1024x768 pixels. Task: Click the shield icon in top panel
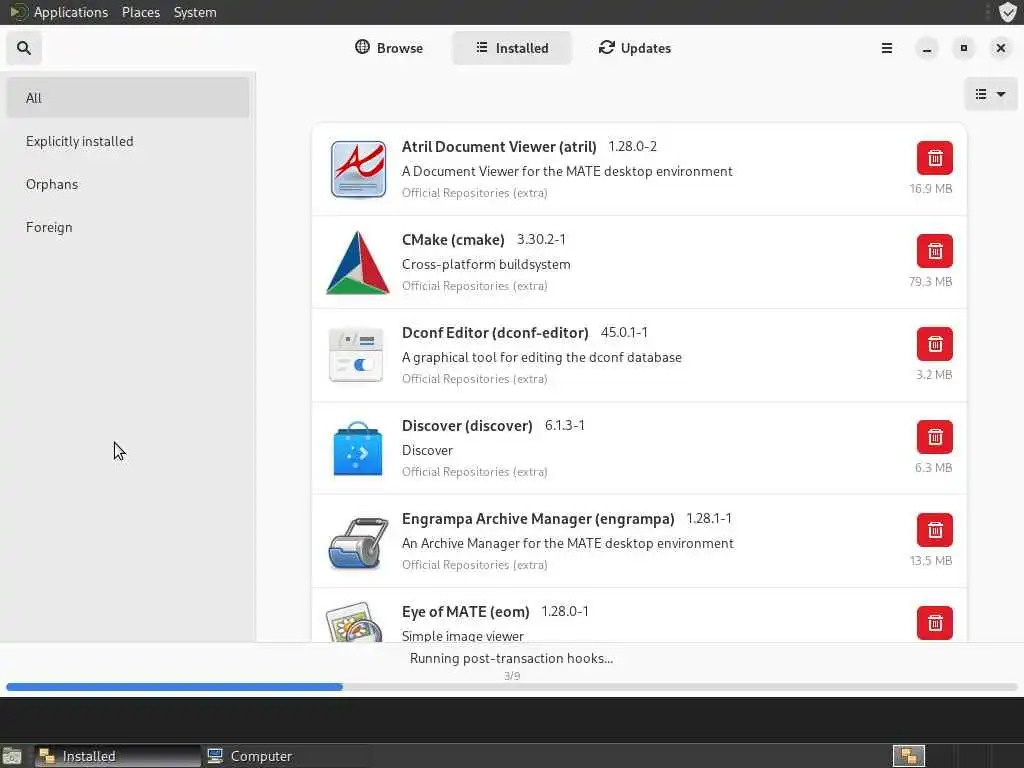pos(1008,12)
